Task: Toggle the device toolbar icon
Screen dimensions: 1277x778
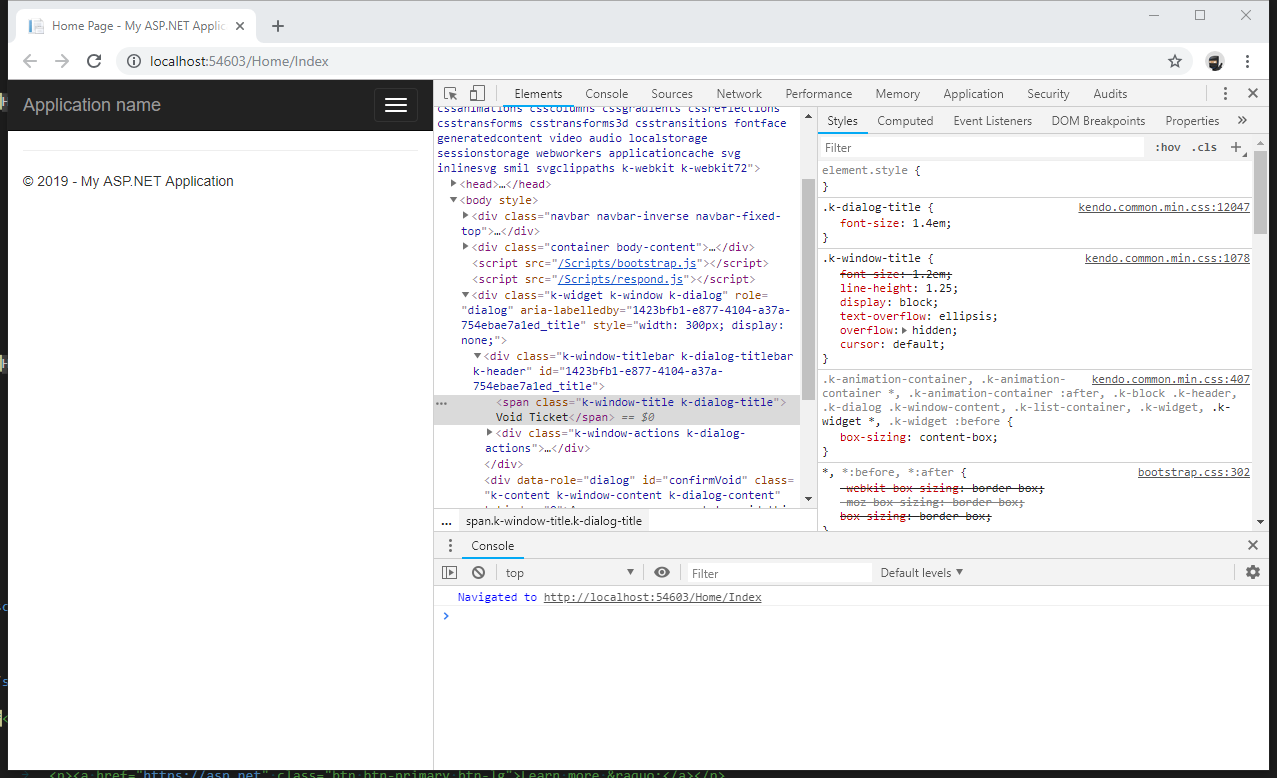Action: point(477,93)
